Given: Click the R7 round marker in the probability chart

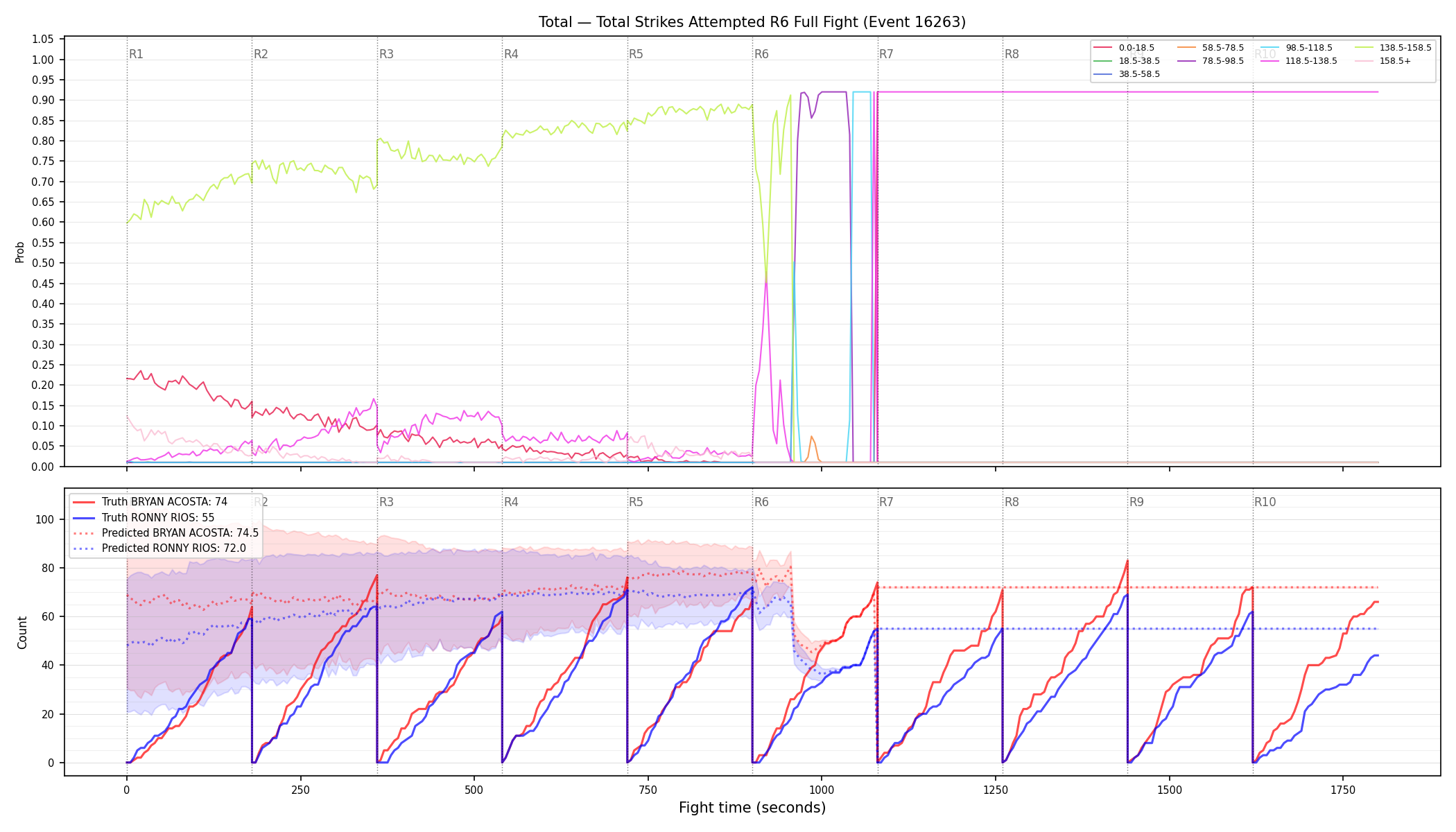Looking at the screenshot, I should point(886,54).
